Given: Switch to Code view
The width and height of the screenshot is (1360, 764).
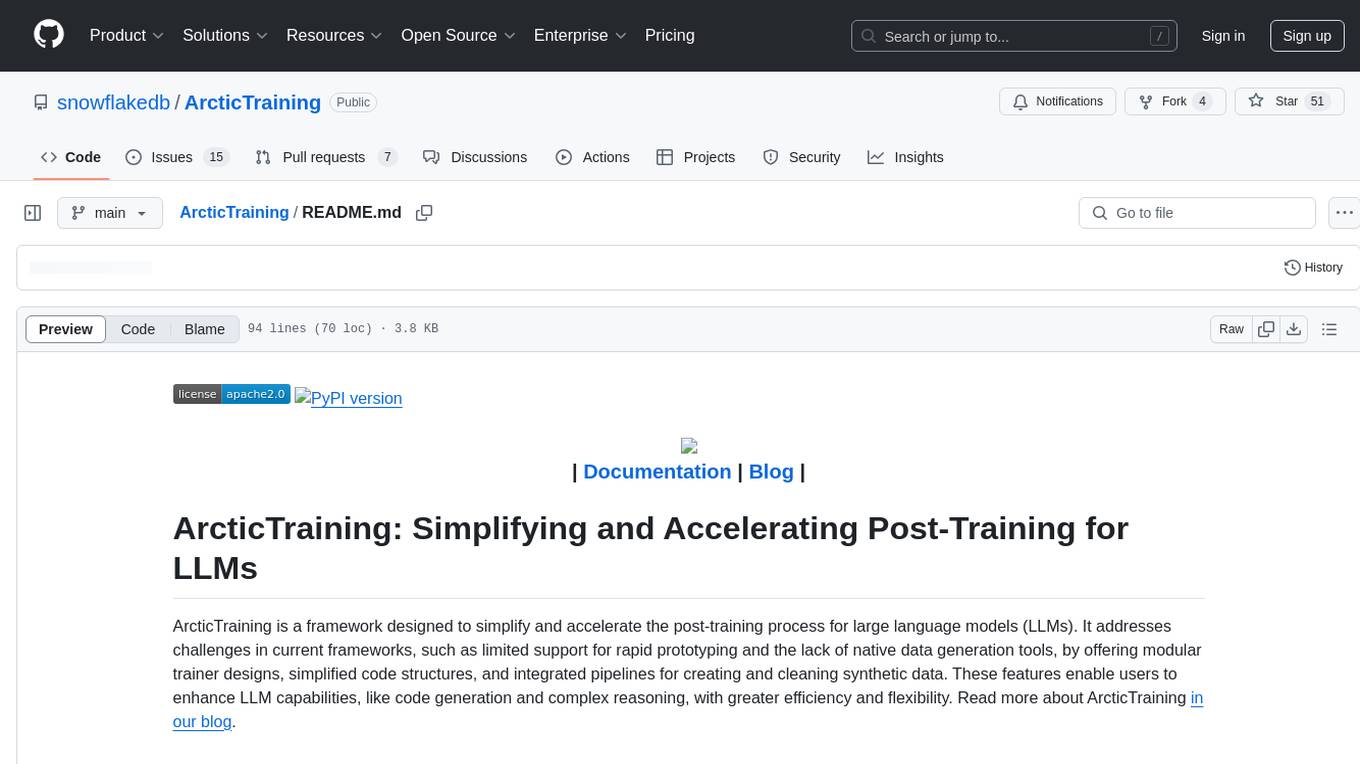Looking at the screenshot, I should click(x=138, y=329).
